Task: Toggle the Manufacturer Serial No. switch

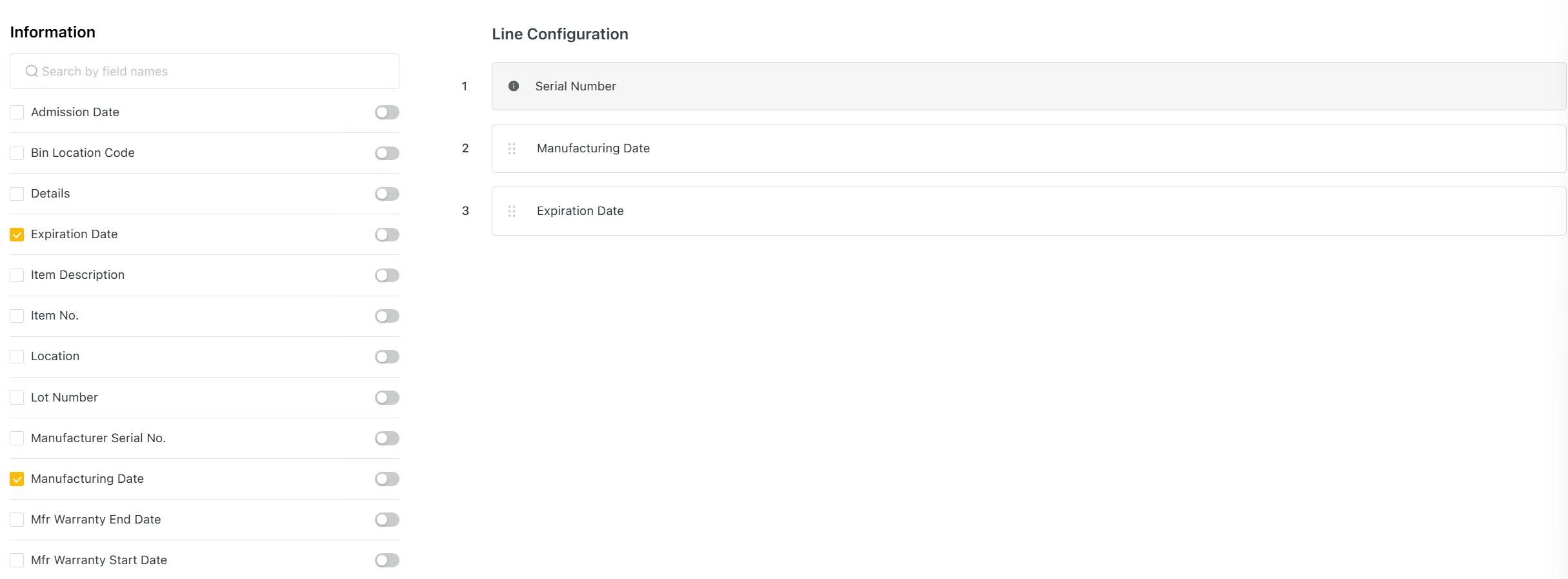Action: (x=387, y=438)
